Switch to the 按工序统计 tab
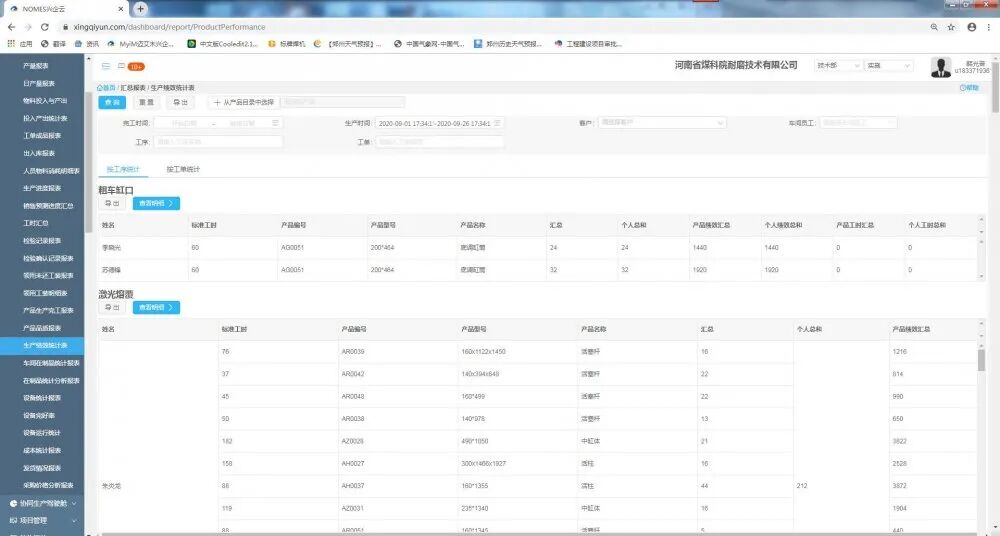The height and width of the screenshot is (536, 1000). (123, 170)
